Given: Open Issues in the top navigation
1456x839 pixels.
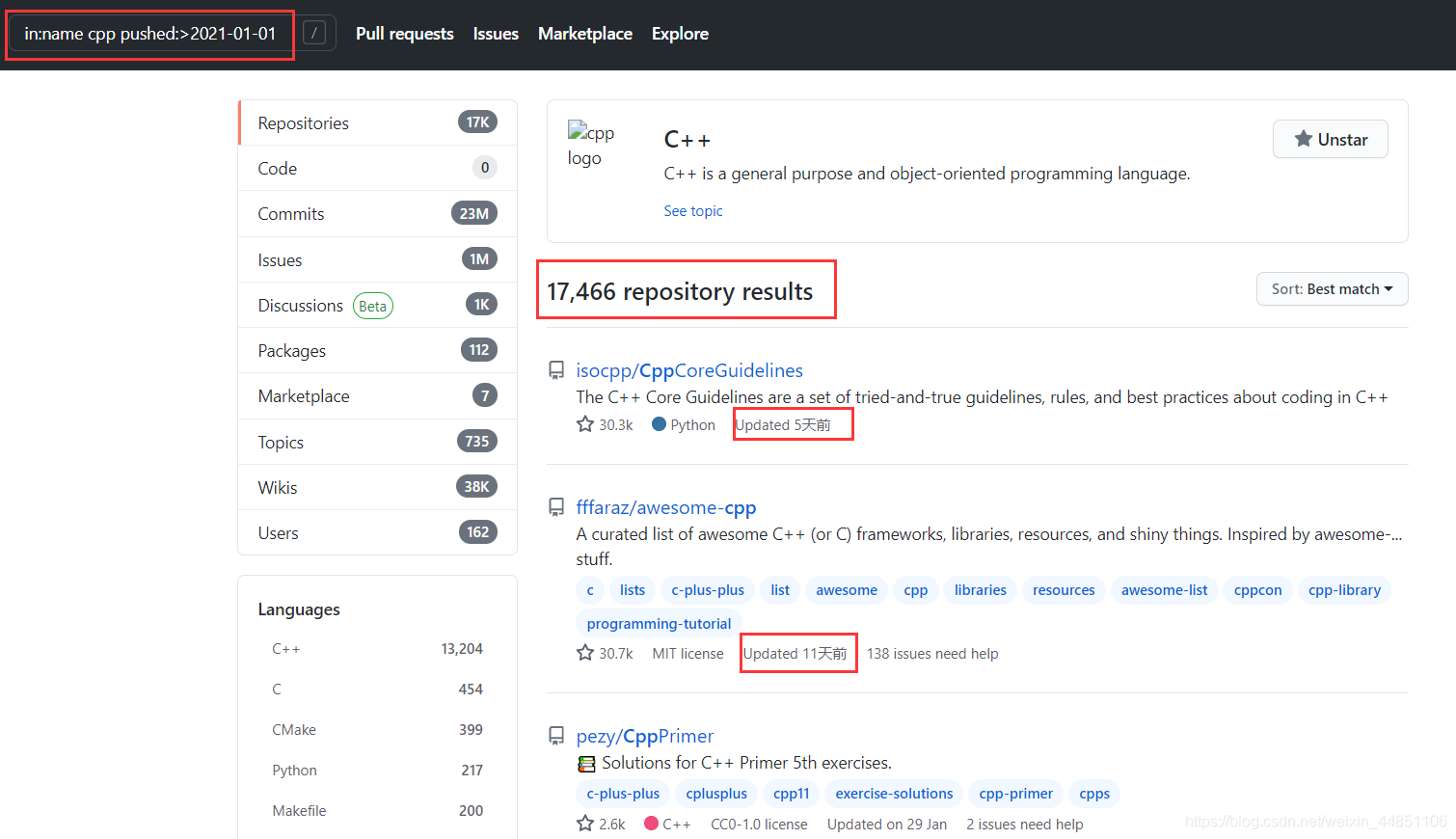Looking at the screenshot, I should coord(496,34).
